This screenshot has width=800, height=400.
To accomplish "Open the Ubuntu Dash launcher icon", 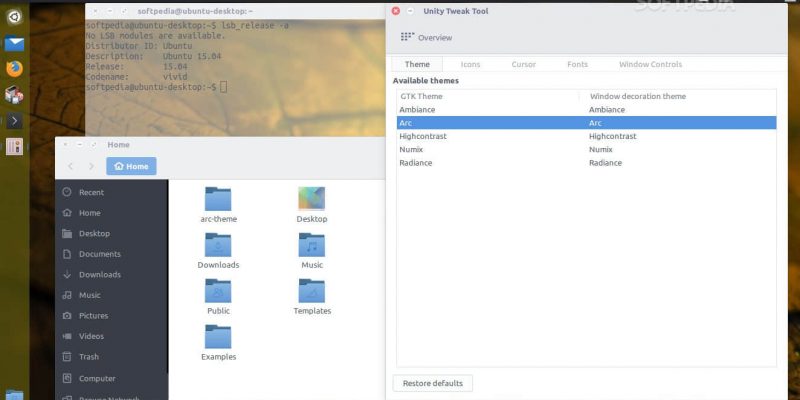I will click(x=14, y=17).
